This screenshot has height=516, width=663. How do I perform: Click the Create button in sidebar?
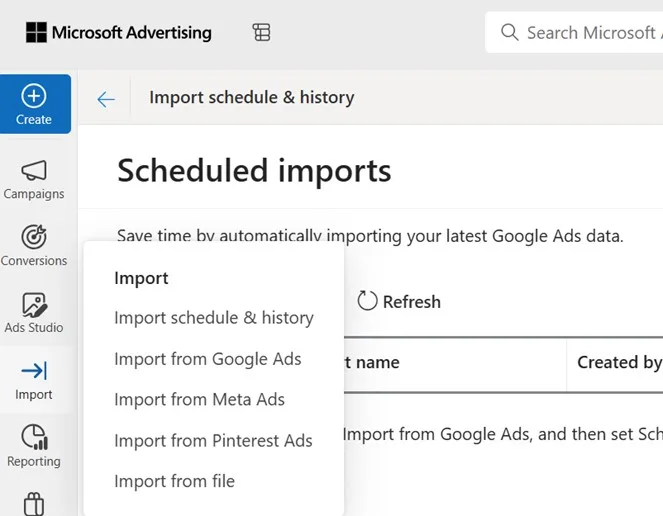tap(35, 104)
